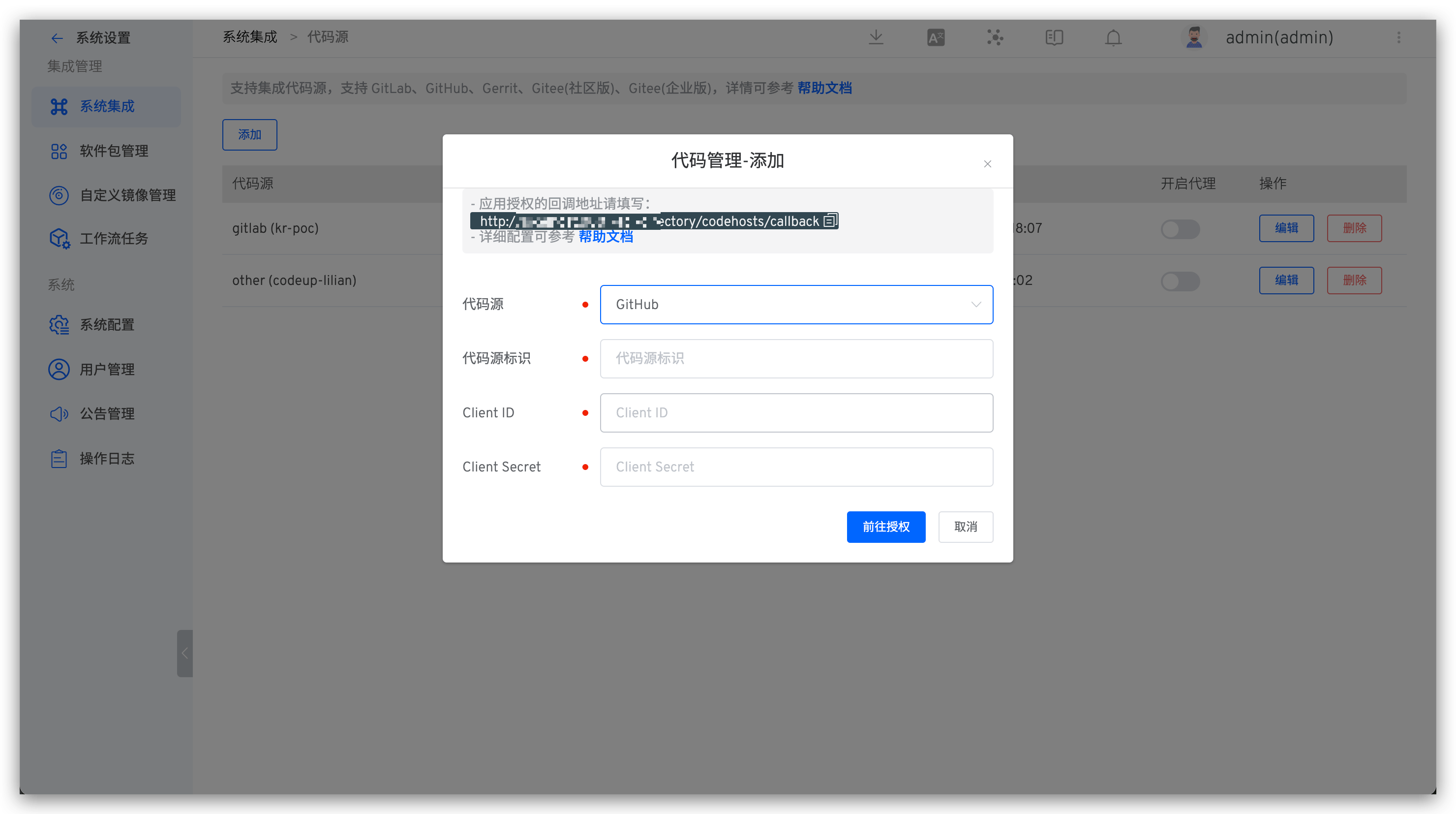The height and width of the screenshot is (814, 1456).
Task: Open the documentation book icon
Action: point(1054,37)
